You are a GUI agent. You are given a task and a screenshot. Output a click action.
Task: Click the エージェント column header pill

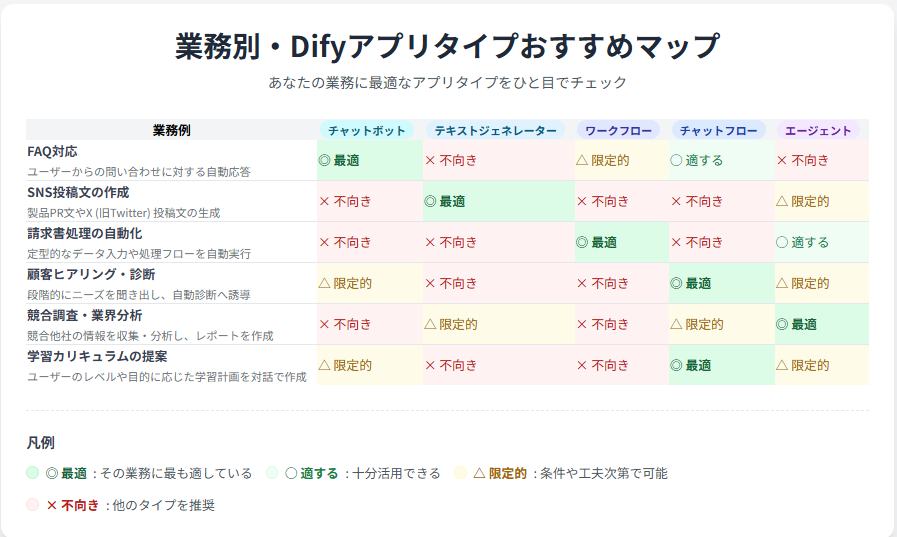coord(818,130)
